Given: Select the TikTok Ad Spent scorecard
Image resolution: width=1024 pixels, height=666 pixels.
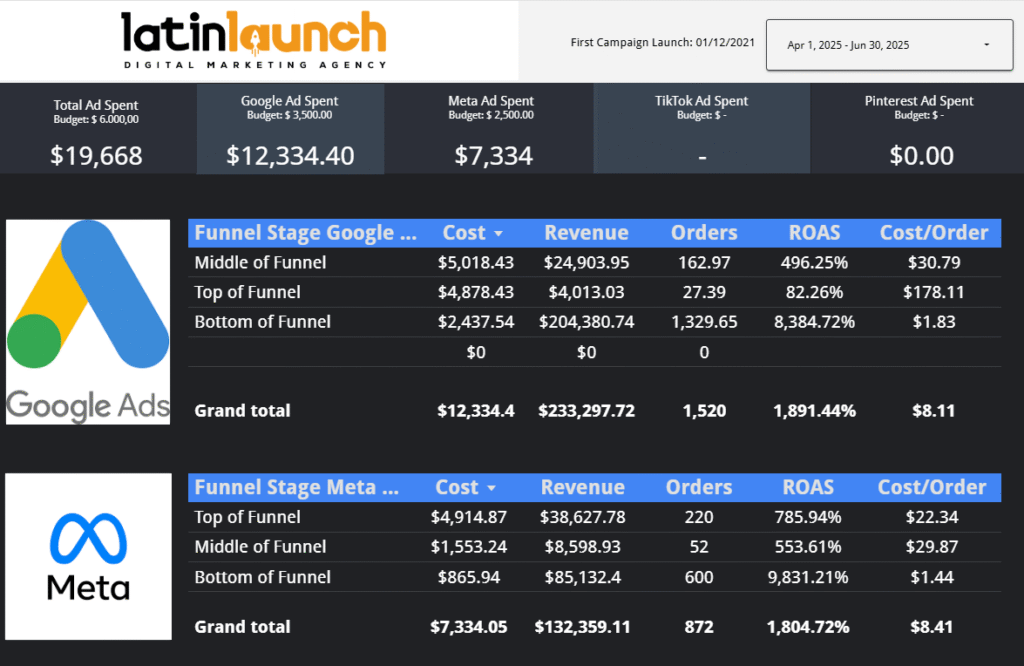Looking at the screenshot, I should [702, 130].
